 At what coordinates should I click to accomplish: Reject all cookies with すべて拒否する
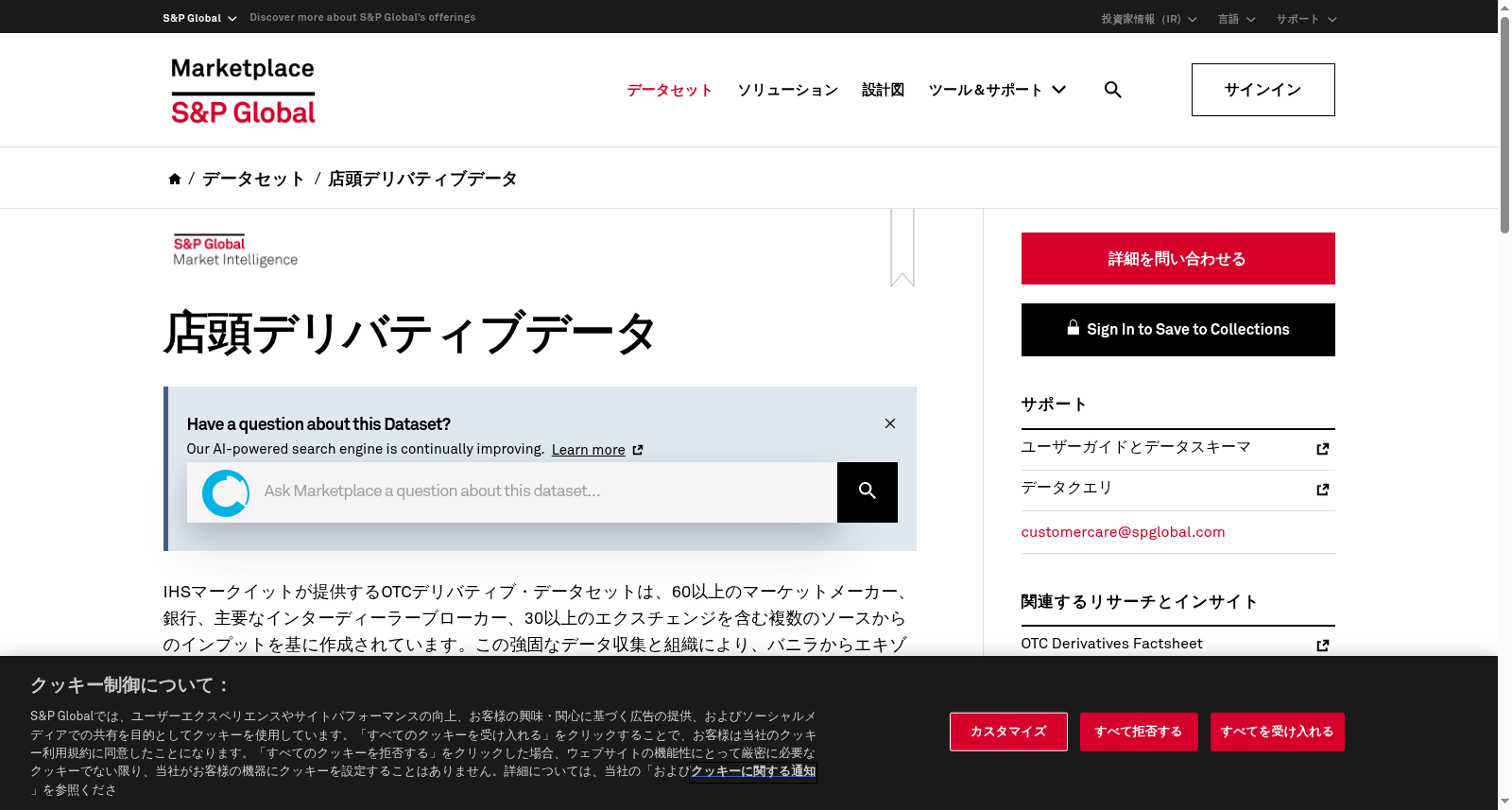tap(1139, 732)
